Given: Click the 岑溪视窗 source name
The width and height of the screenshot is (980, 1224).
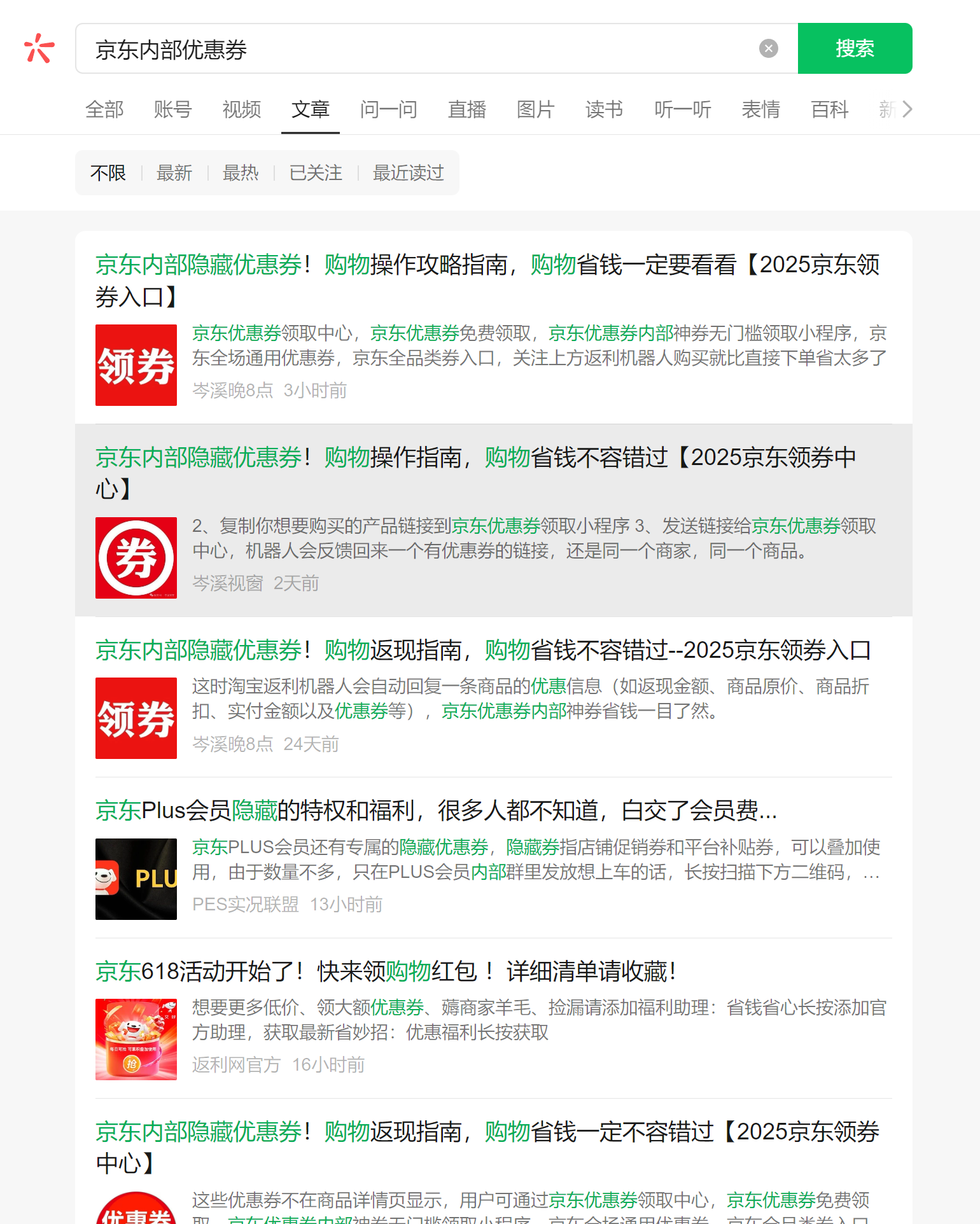Looking at the screenshot, I should (228, 583).
